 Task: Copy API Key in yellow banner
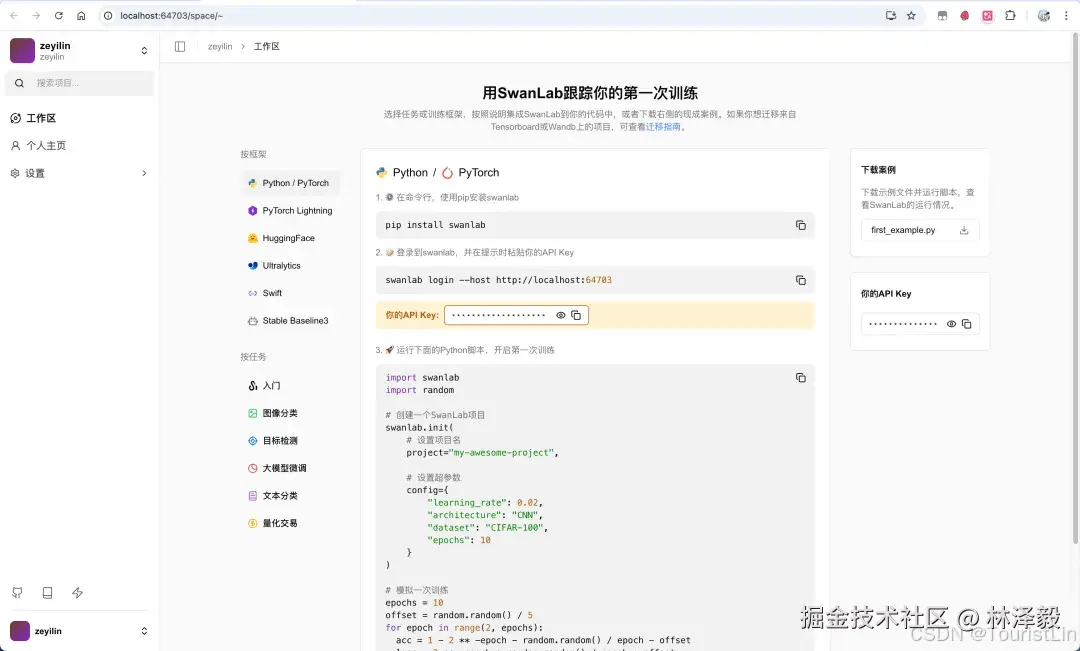pyautogui.click(x=576, y=316)
